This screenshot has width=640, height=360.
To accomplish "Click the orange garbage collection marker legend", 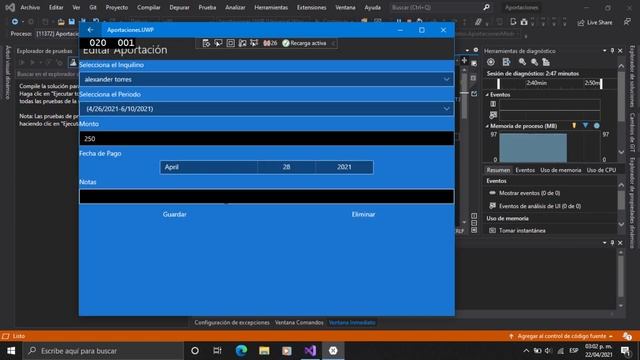I will click(574, 126).
